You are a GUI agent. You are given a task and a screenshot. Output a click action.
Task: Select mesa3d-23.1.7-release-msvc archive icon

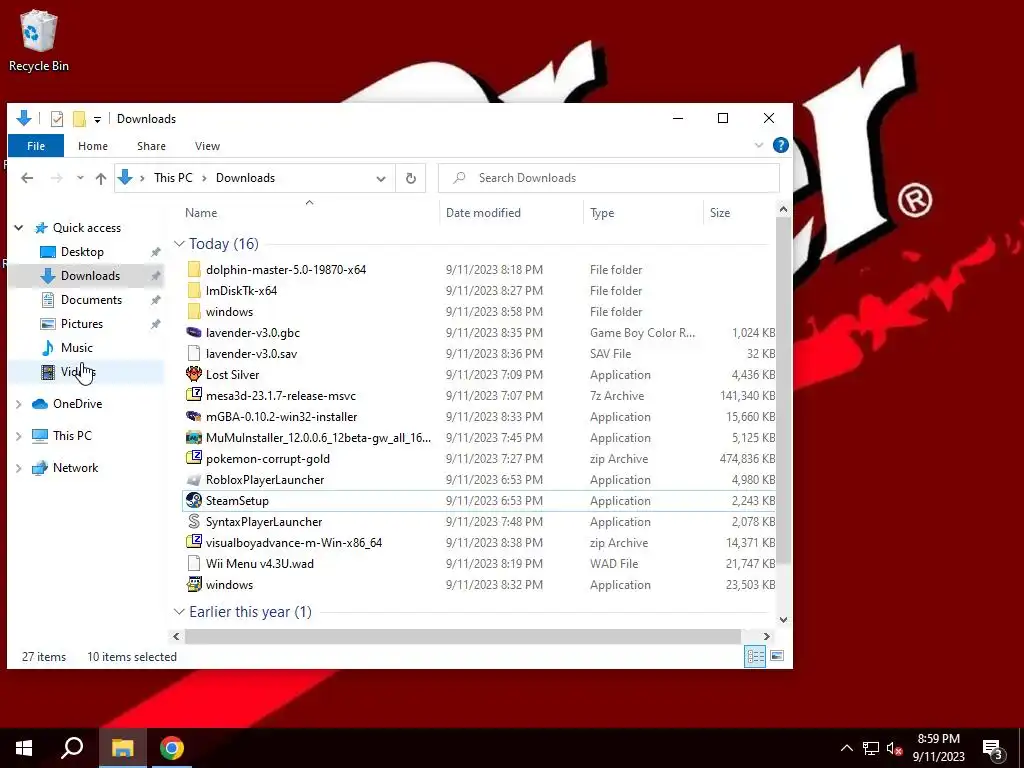coord(193,395)
